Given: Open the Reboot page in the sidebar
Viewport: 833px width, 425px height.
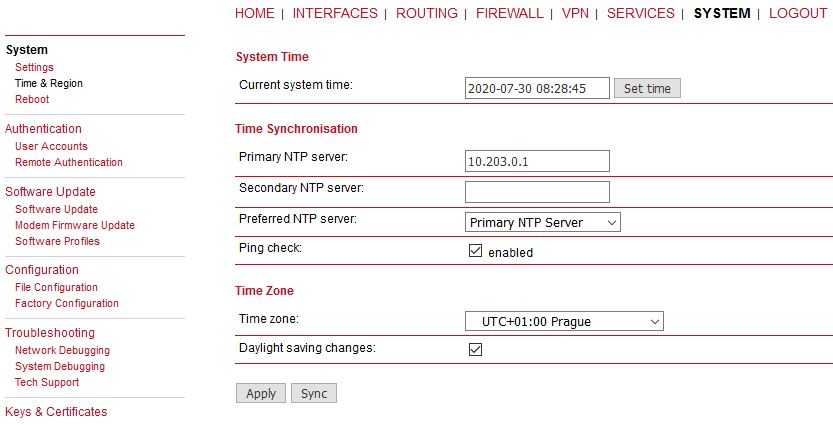Looking at the screenshot, I should coord(32,99).
